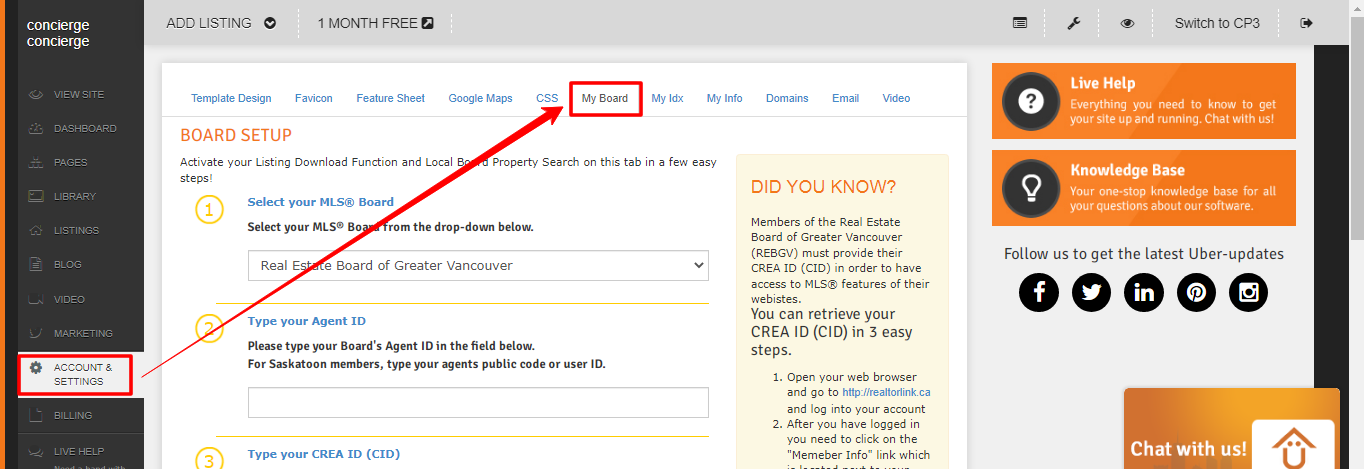1364x469 pixels.
Task: Expand the ADD LISTING dropdown arrow
Action: click(x=270, y=23)
